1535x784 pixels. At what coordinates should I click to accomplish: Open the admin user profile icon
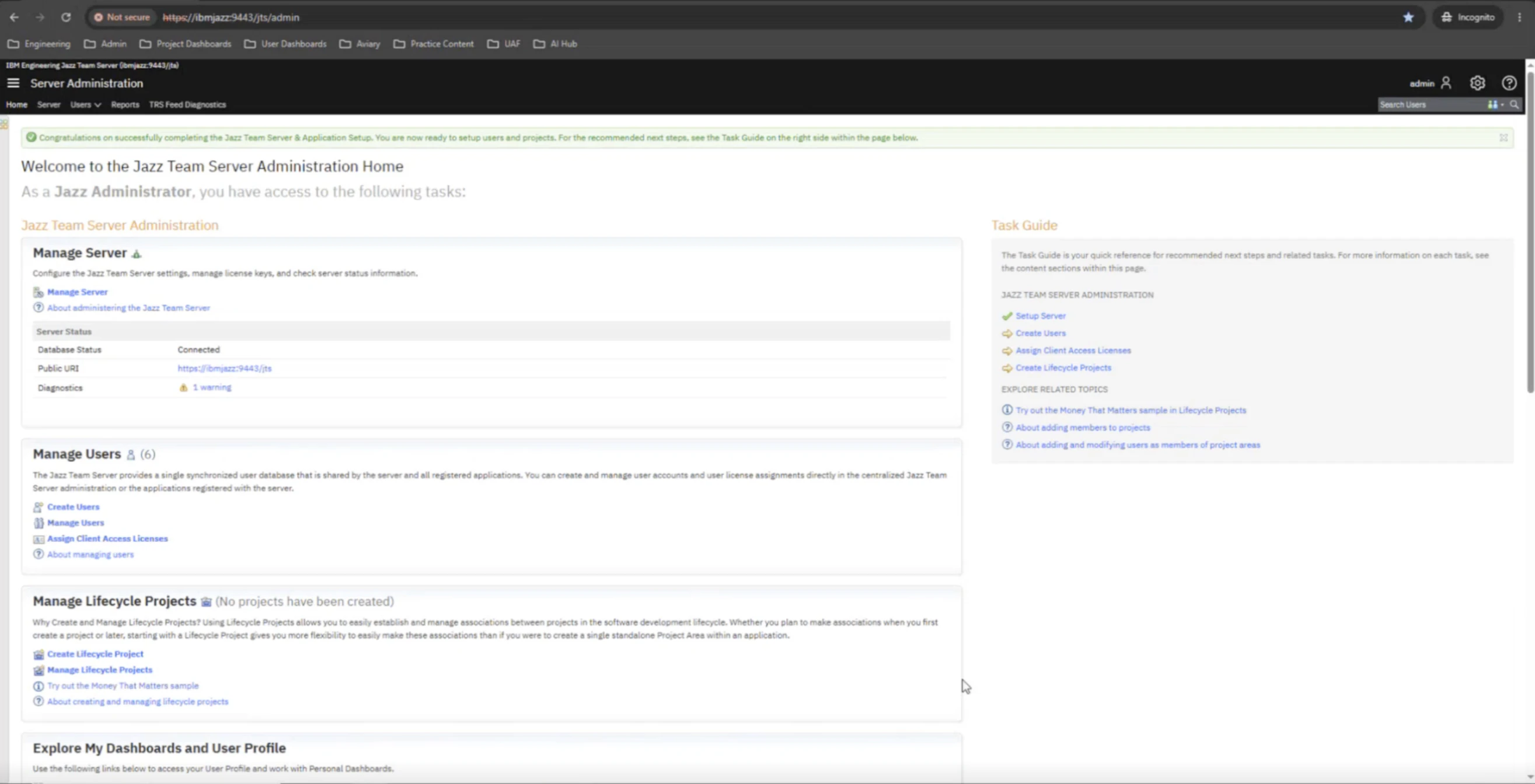pyautogui.click(x=1446, y=83)
